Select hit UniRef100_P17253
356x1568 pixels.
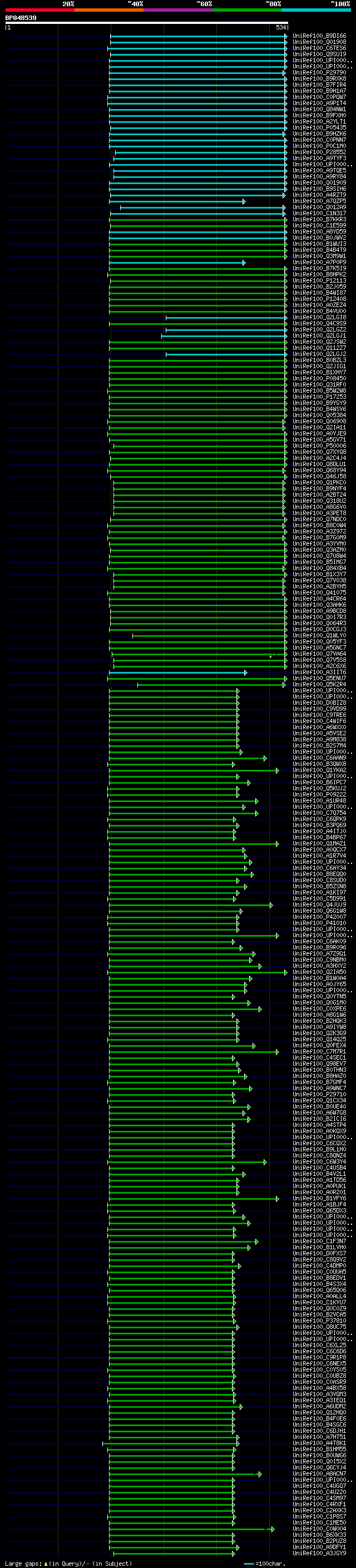pyautogui.click(x=319, y=397)
